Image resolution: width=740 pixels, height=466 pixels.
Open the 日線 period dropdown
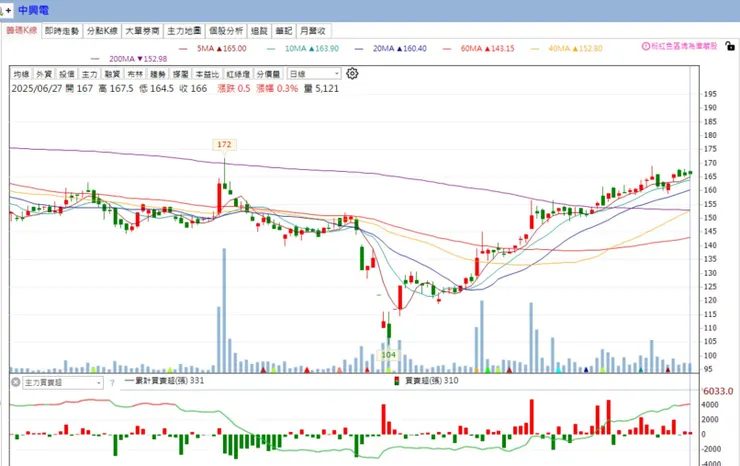coord(314,74)
